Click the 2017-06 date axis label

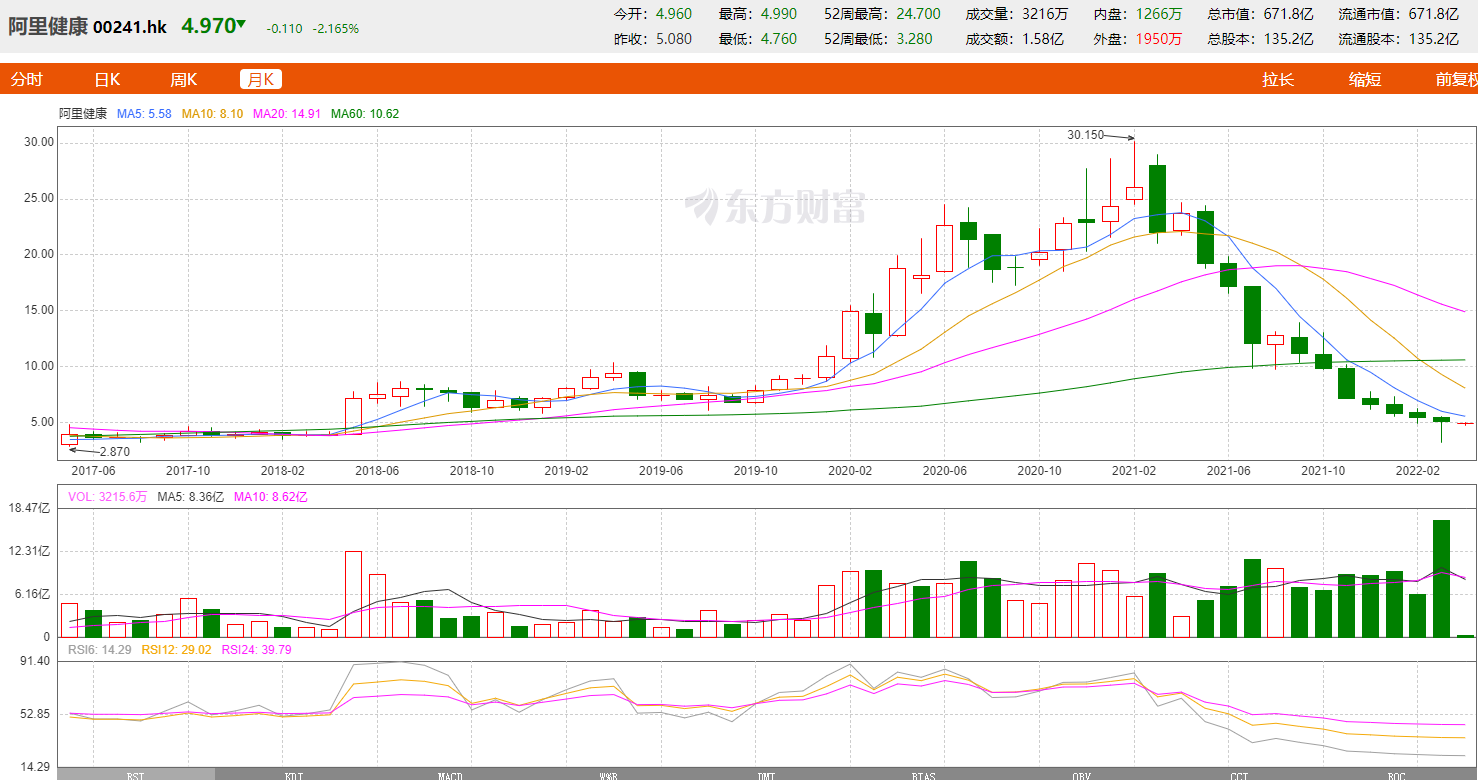pyautogui.click(x=94, y=471)
